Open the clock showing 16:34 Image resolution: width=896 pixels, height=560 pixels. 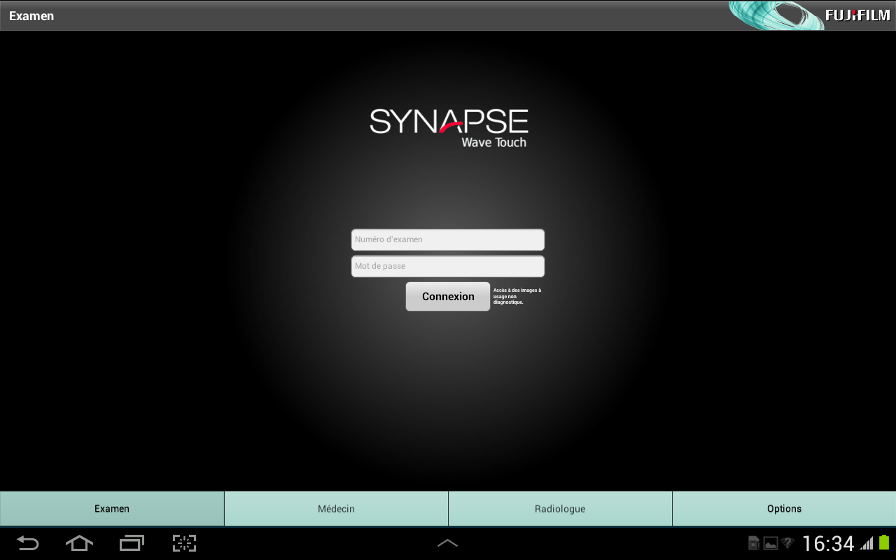pyautogui.click(x=828, y=543)
